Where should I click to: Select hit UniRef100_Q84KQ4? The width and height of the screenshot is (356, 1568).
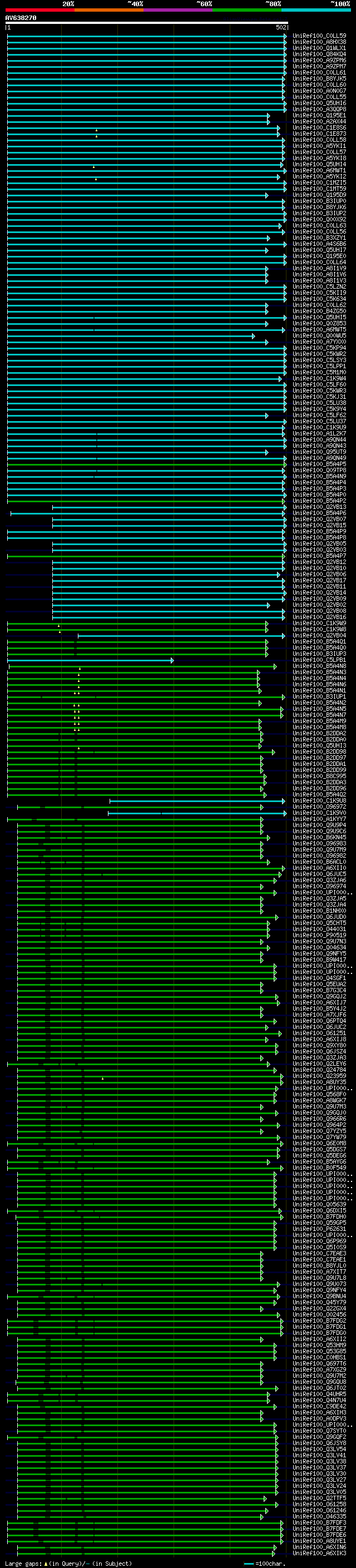(x=319, y=54)
